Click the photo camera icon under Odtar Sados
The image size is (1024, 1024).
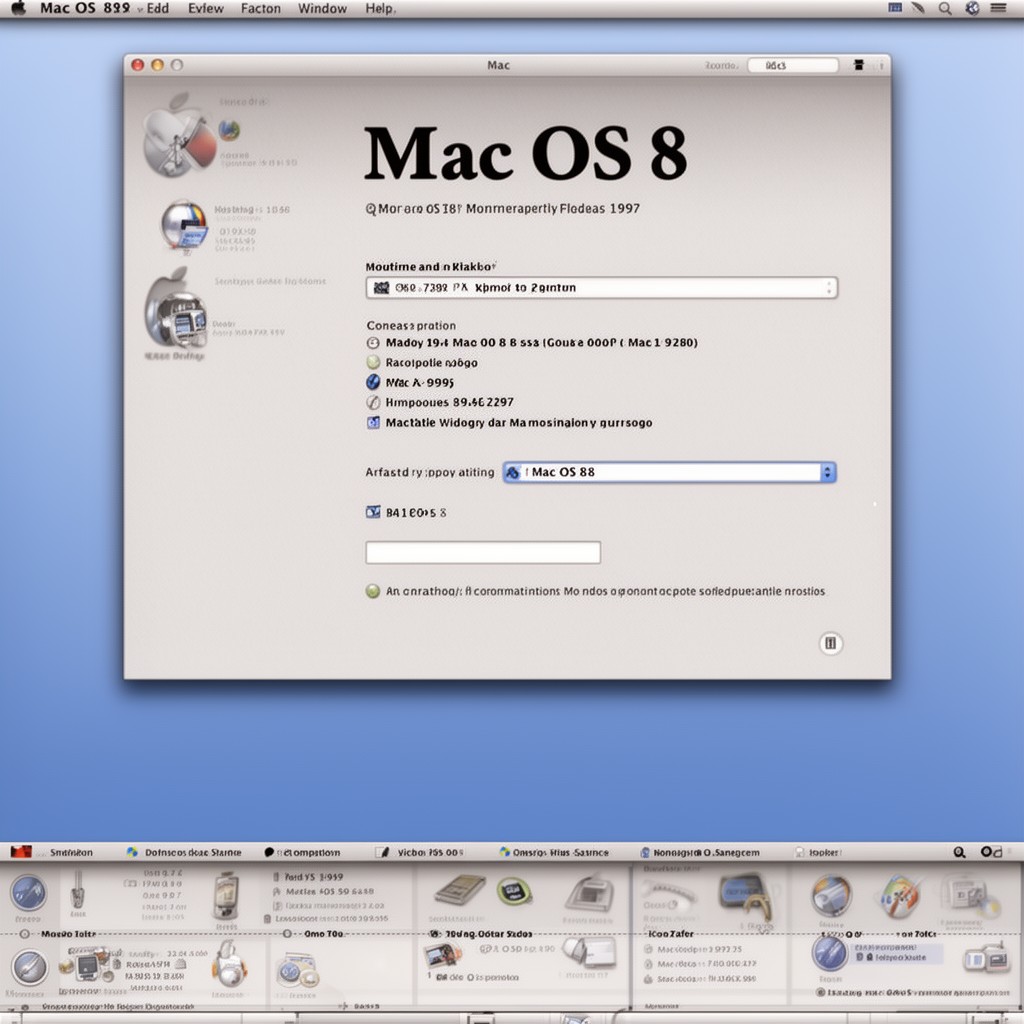point(442,956)
